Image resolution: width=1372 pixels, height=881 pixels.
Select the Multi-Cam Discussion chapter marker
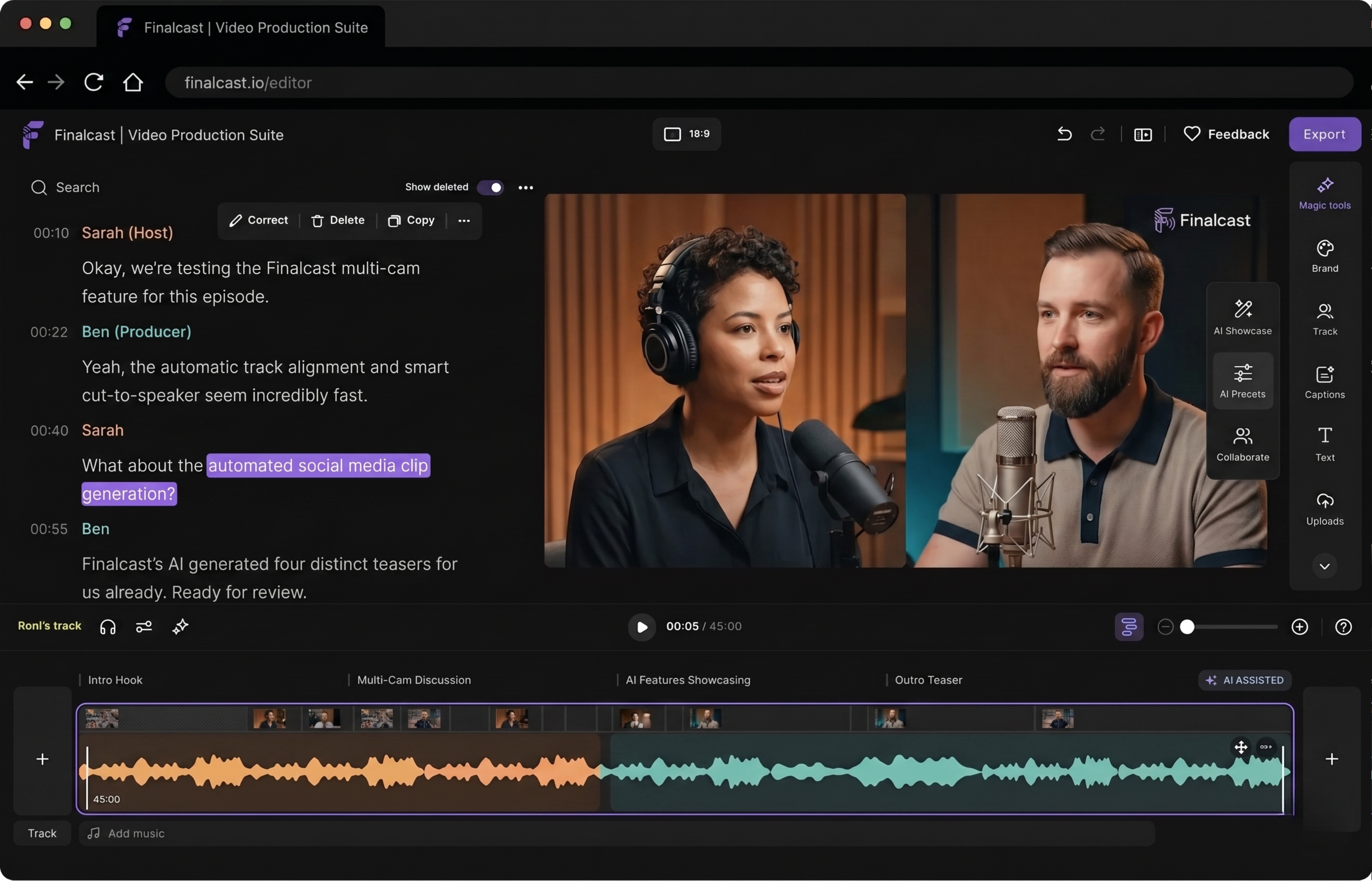point(414,680)
